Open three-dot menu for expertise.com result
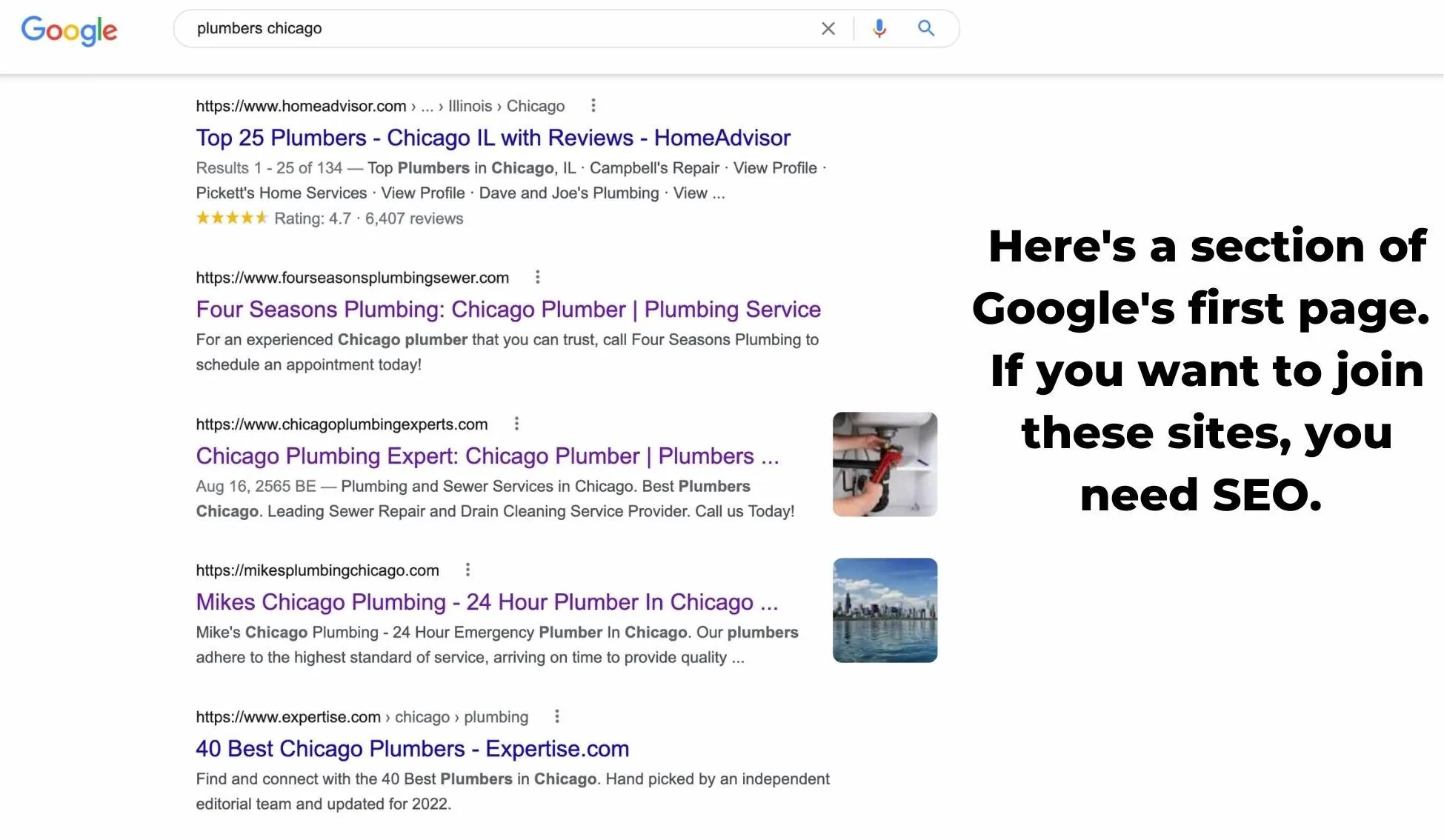The image size is (1444, 840). tap(556, 716)
